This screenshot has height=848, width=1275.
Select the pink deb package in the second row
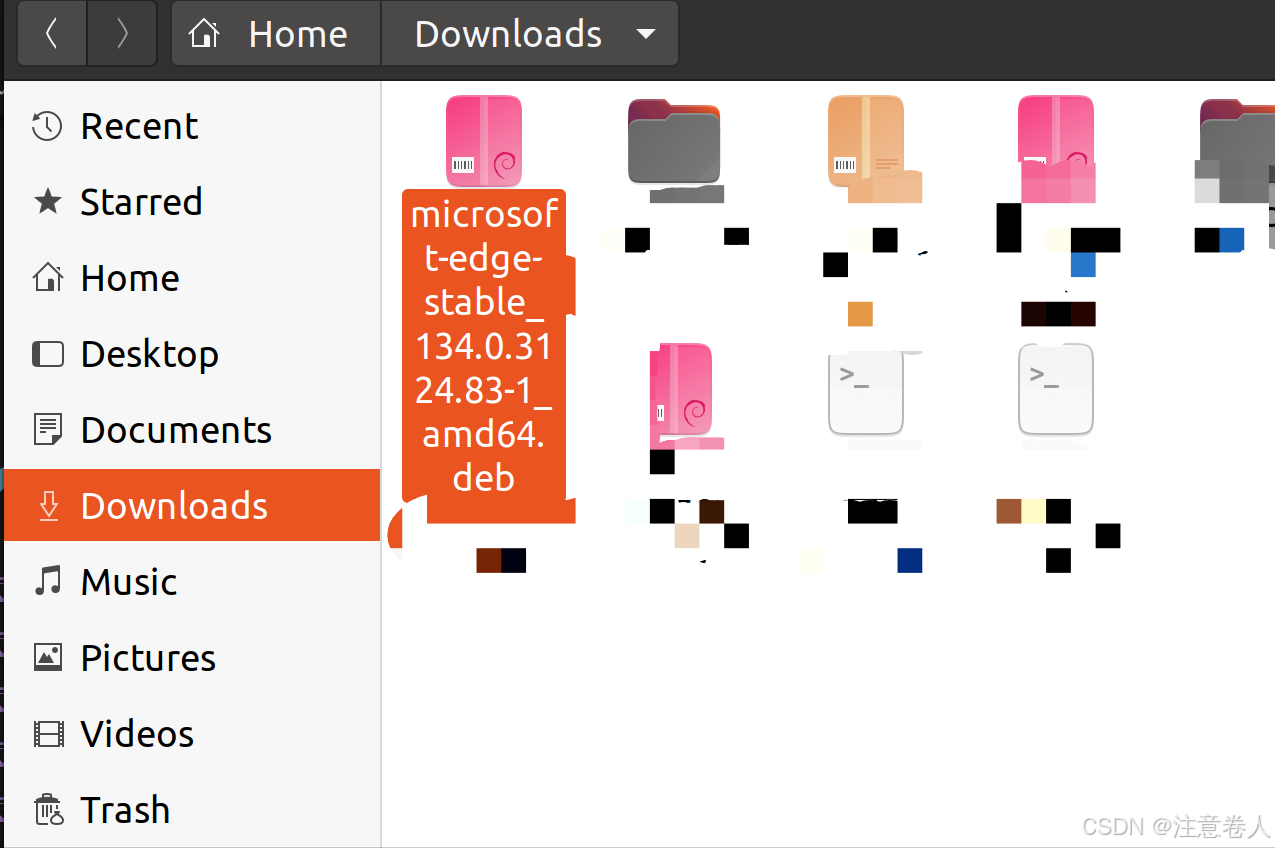pos(681,391)
